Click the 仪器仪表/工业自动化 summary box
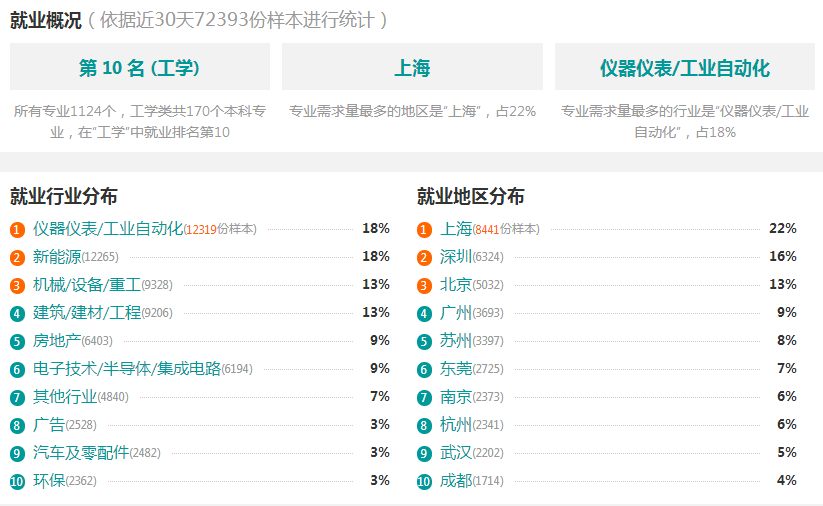Image resolution: width=823 pixels, height=506 pixels. coord(684,67)
